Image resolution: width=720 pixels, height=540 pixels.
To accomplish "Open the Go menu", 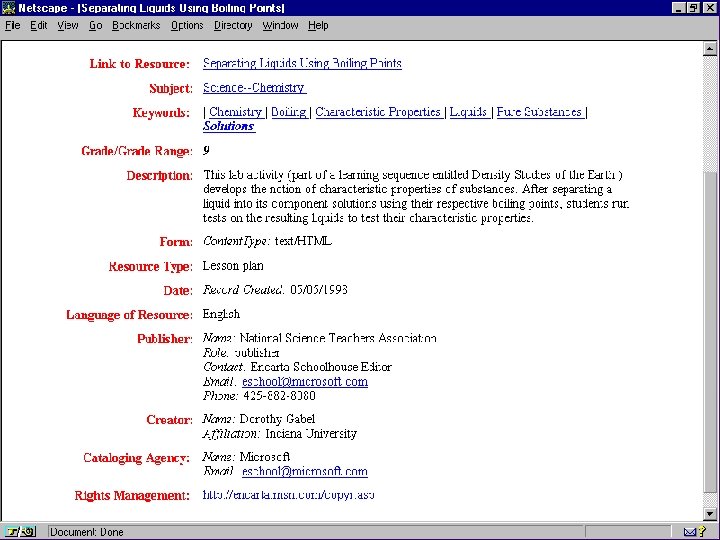I will [96, 25].
